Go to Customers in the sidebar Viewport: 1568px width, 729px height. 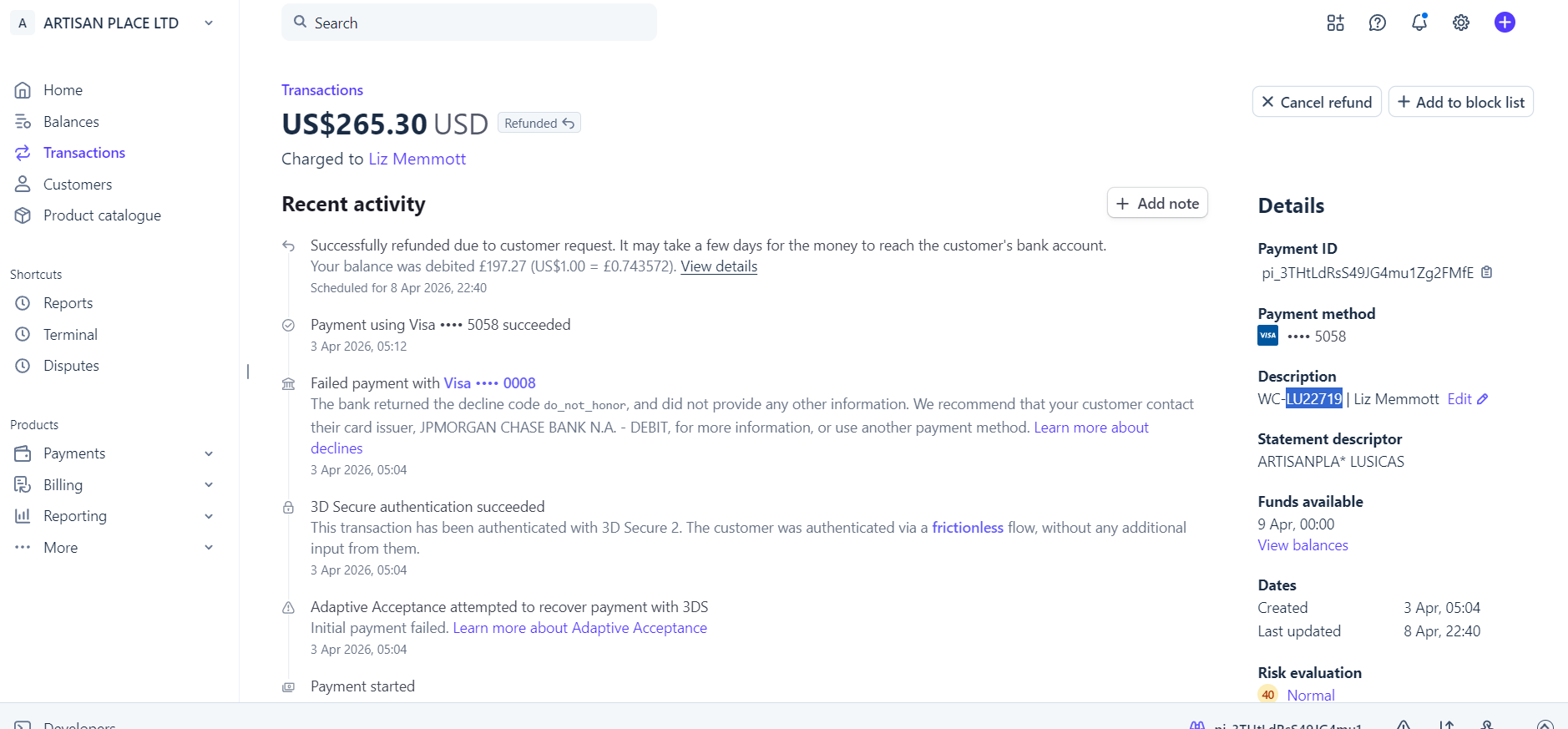click(x=78, y=185)
